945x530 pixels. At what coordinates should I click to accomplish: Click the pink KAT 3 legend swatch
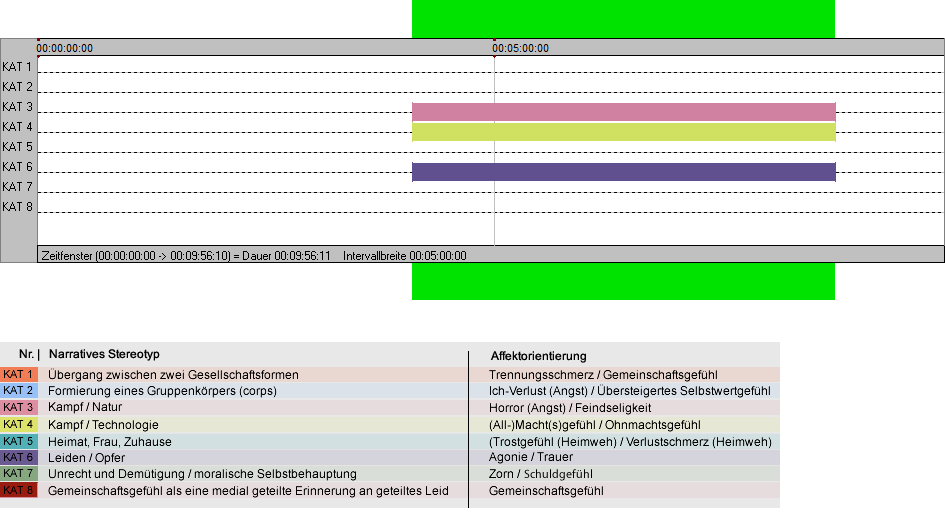(19, 408)
